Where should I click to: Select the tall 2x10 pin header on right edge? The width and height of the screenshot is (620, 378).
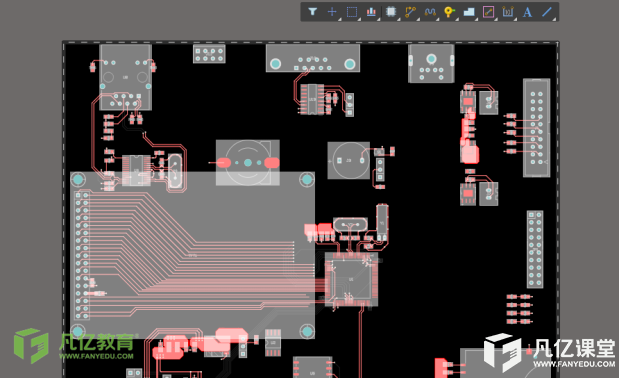pos(537,127)
